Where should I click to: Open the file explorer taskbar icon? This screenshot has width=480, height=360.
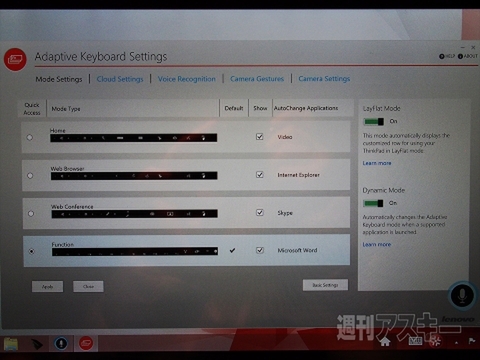point(11,344)
